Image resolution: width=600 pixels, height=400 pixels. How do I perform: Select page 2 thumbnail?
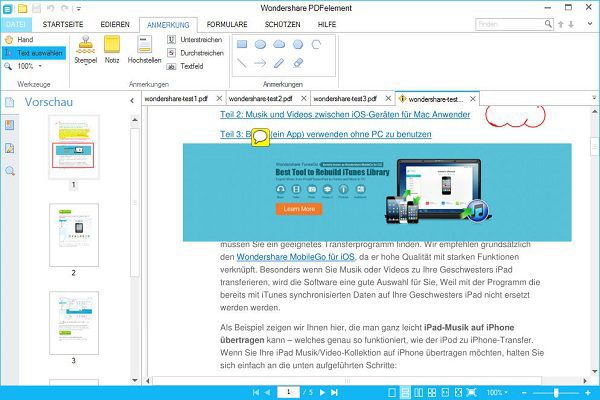[74, 235]
